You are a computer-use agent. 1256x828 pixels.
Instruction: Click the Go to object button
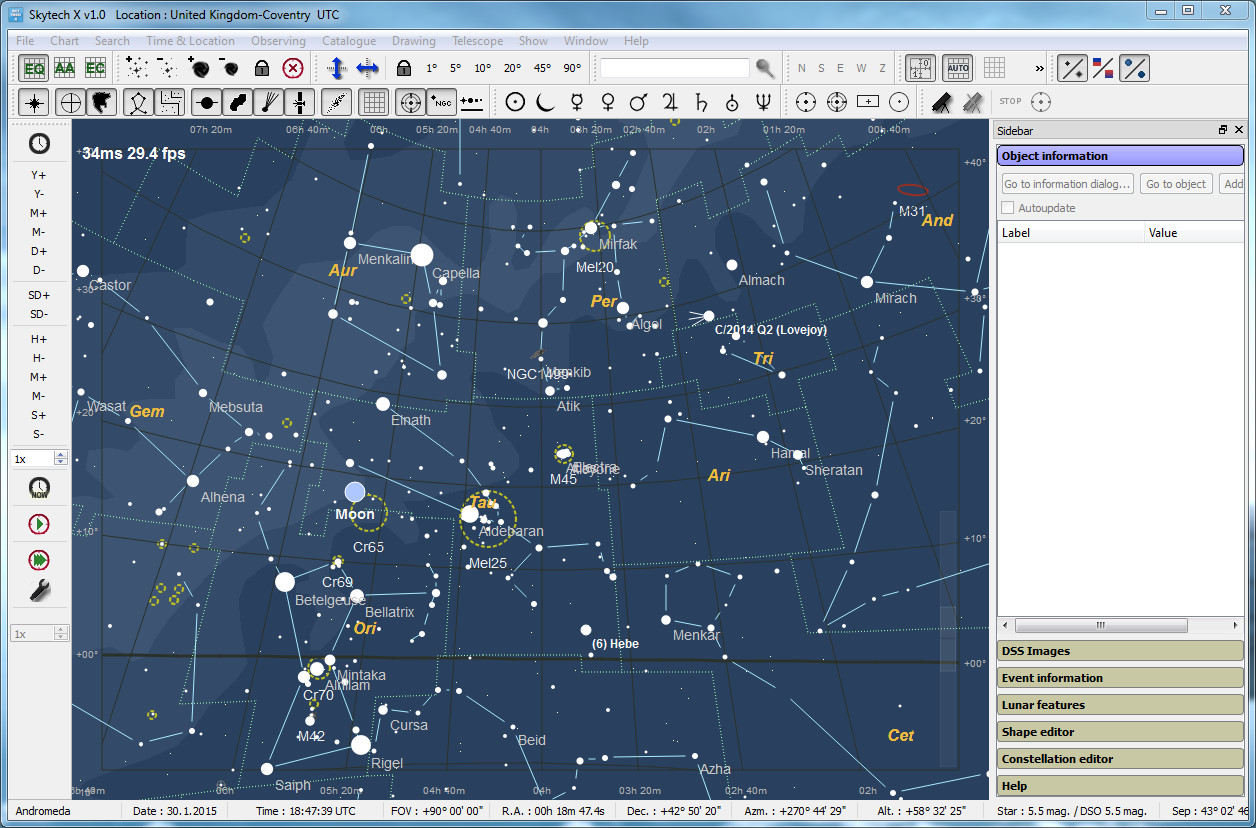click(1176, 184)
